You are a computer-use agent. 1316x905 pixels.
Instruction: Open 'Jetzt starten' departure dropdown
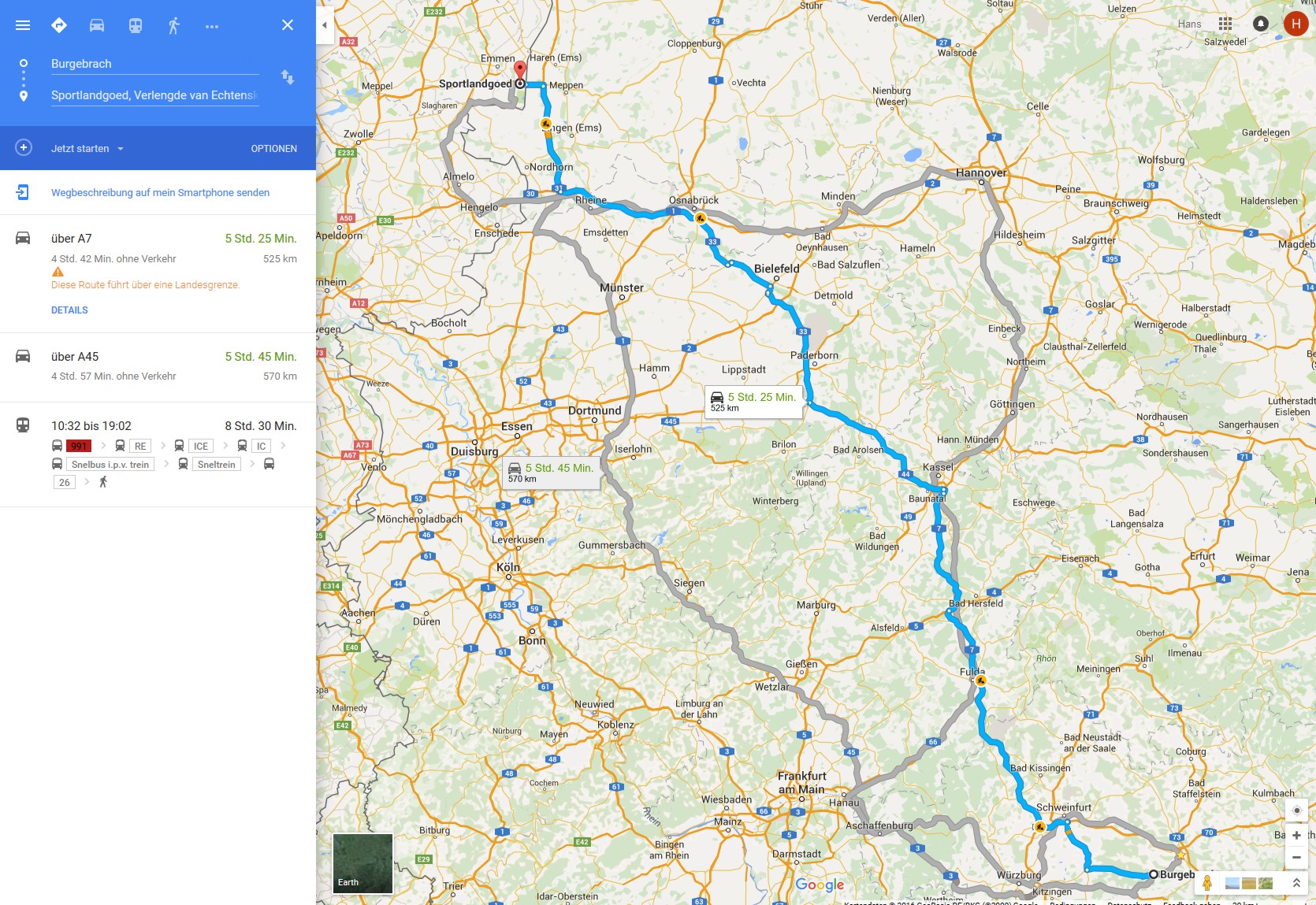(87, 148)
